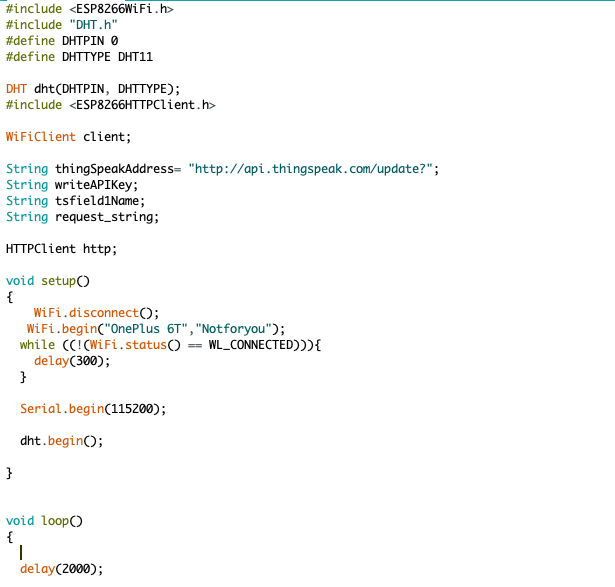The image size is (615, 587).
Task: Click the 'Serial.begin(115200);' line
Action: click(x=93, y=409)
